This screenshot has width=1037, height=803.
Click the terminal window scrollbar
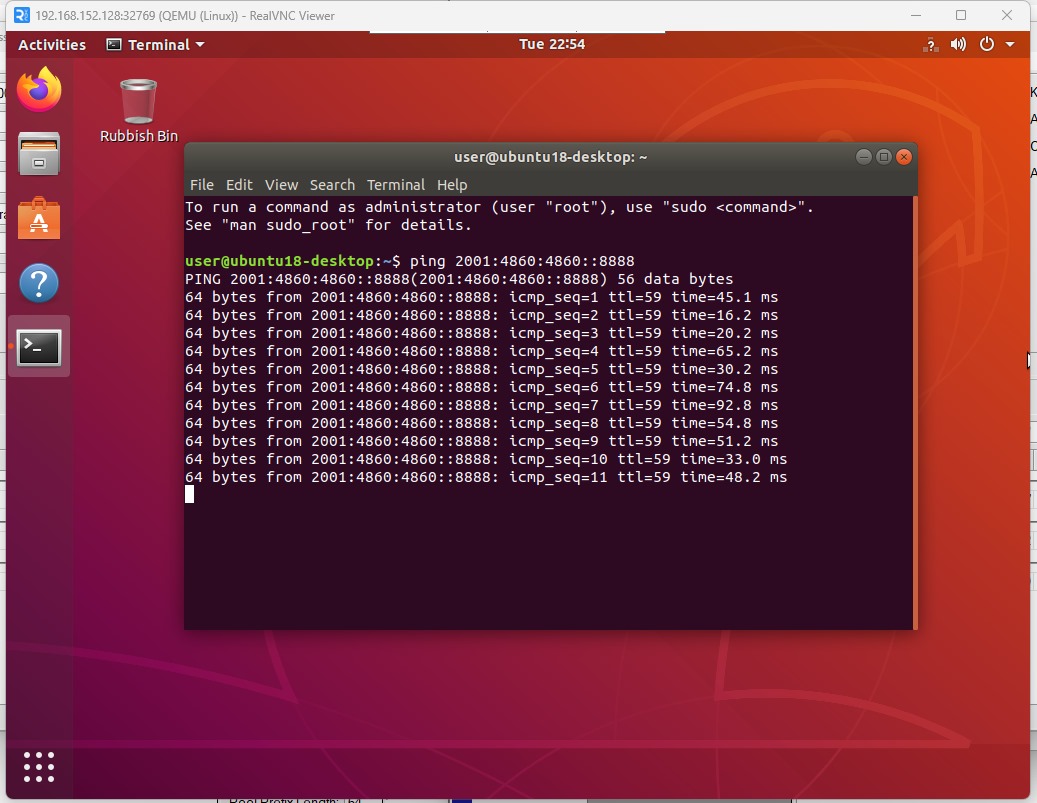[914, 410]
